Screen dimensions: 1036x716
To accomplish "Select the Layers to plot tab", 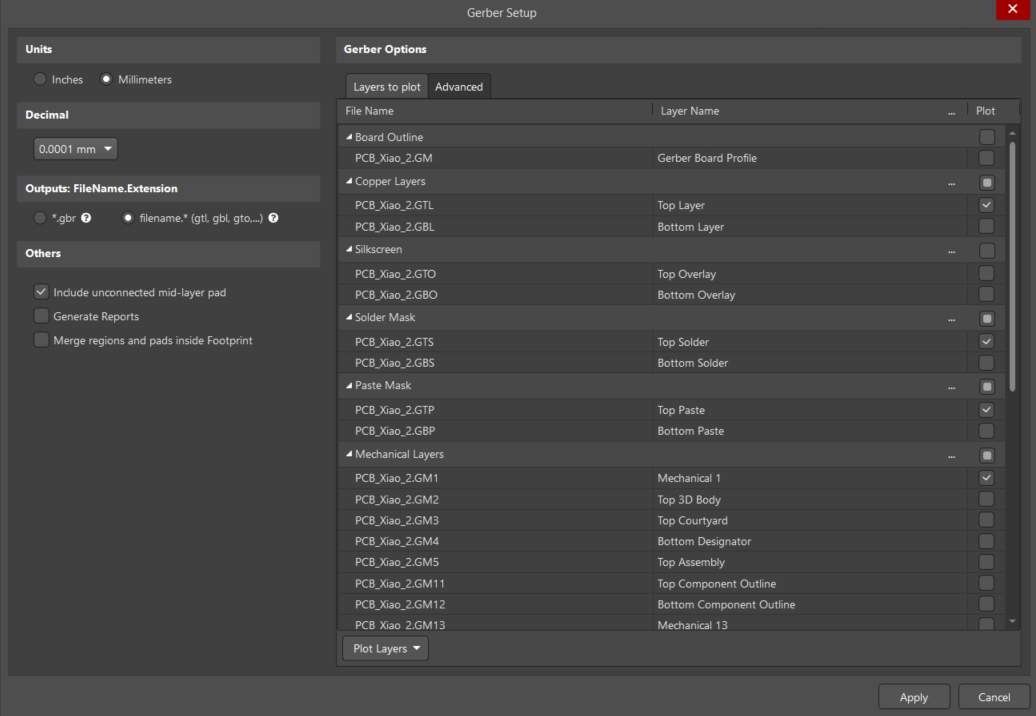I will 387,87.
